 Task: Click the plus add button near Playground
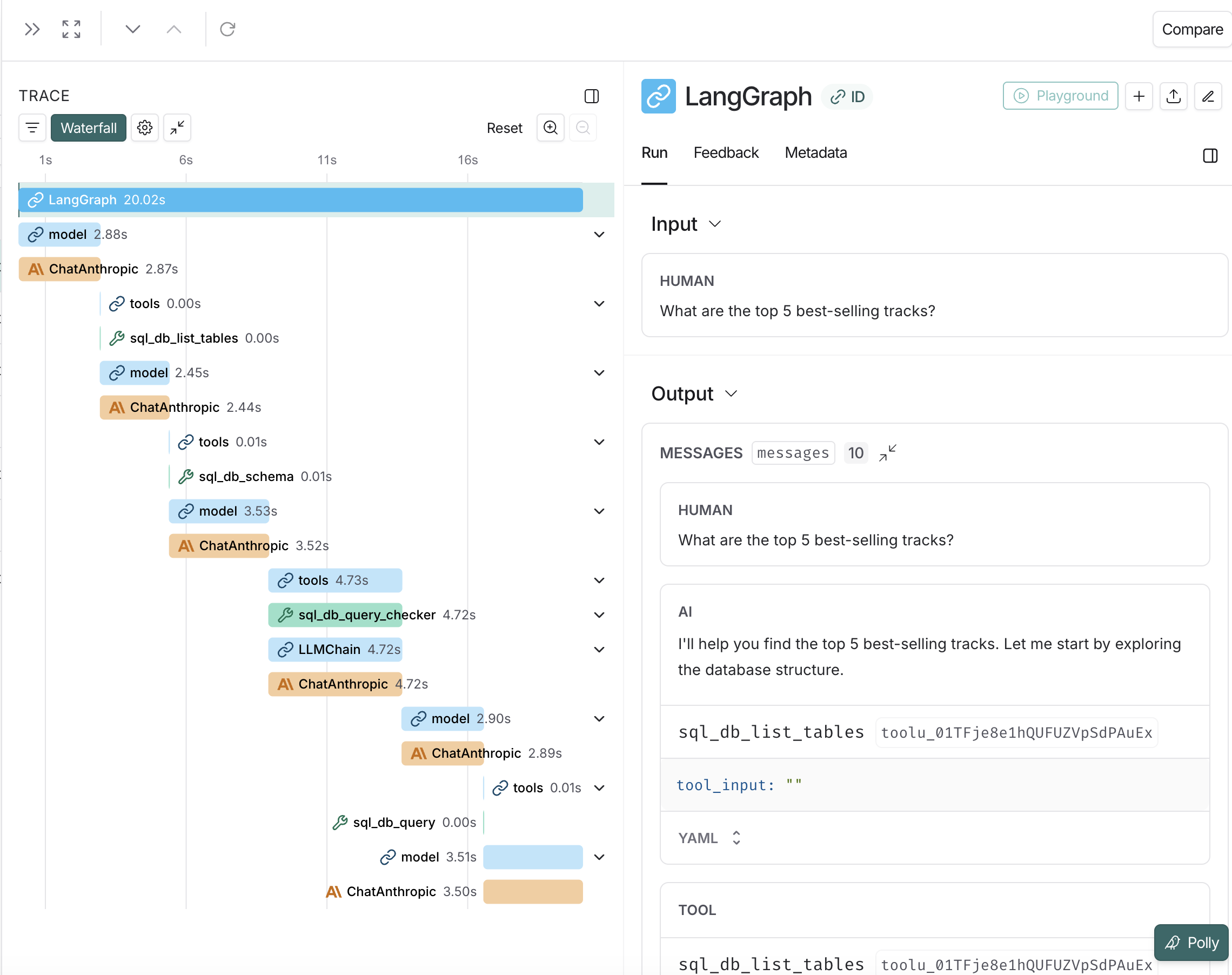point(1139,96)
